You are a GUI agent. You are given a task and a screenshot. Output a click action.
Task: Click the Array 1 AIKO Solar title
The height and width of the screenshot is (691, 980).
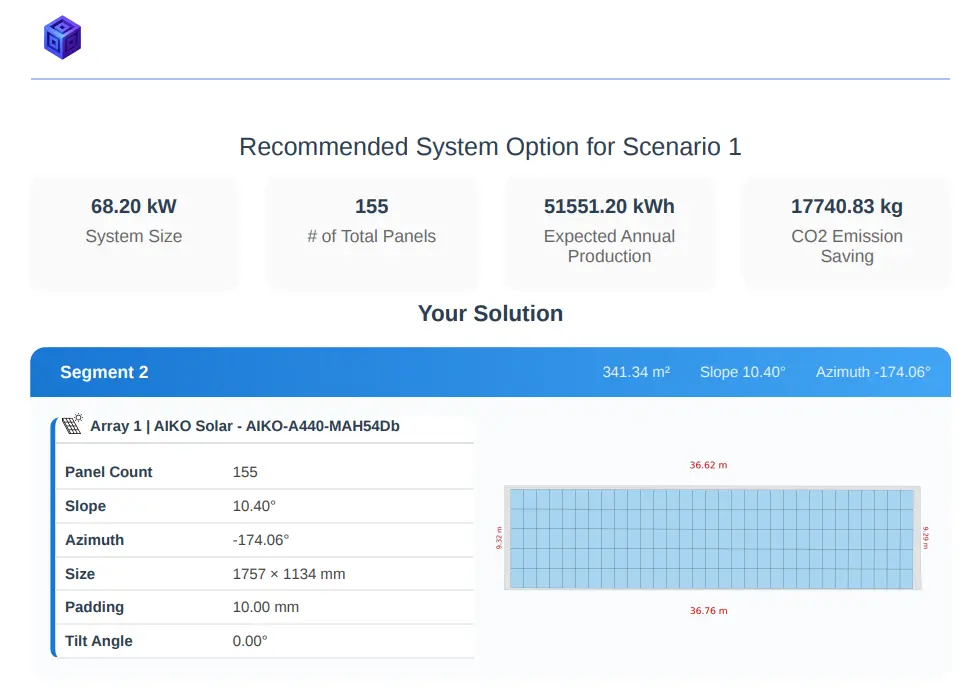coord(245,426)
